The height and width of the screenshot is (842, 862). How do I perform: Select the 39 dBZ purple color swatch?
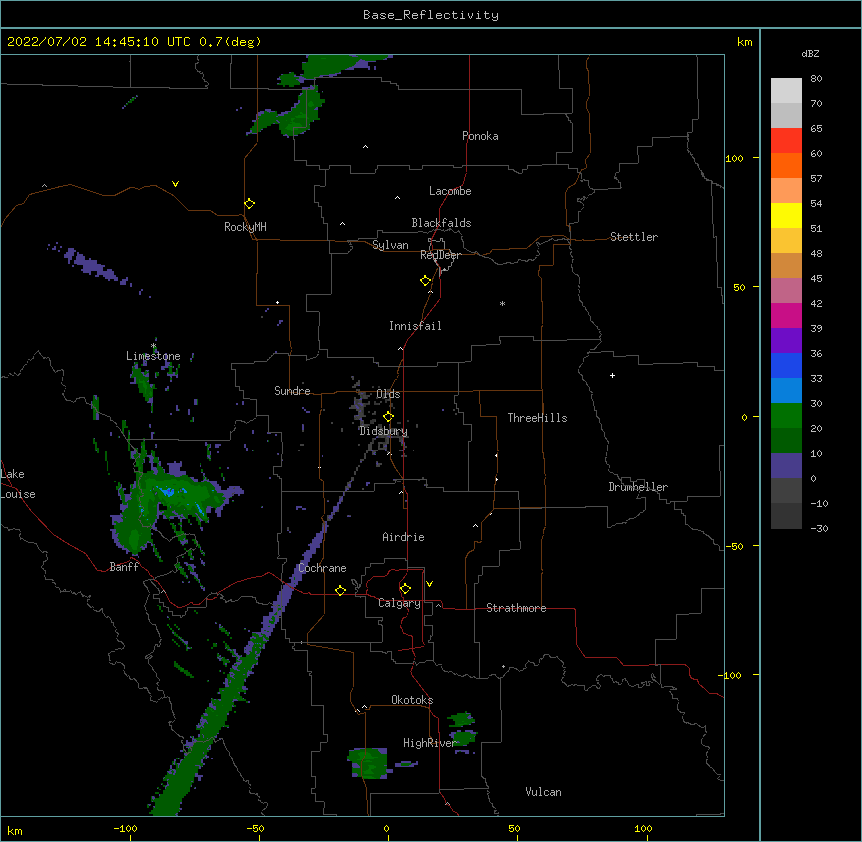pos(786,341)
